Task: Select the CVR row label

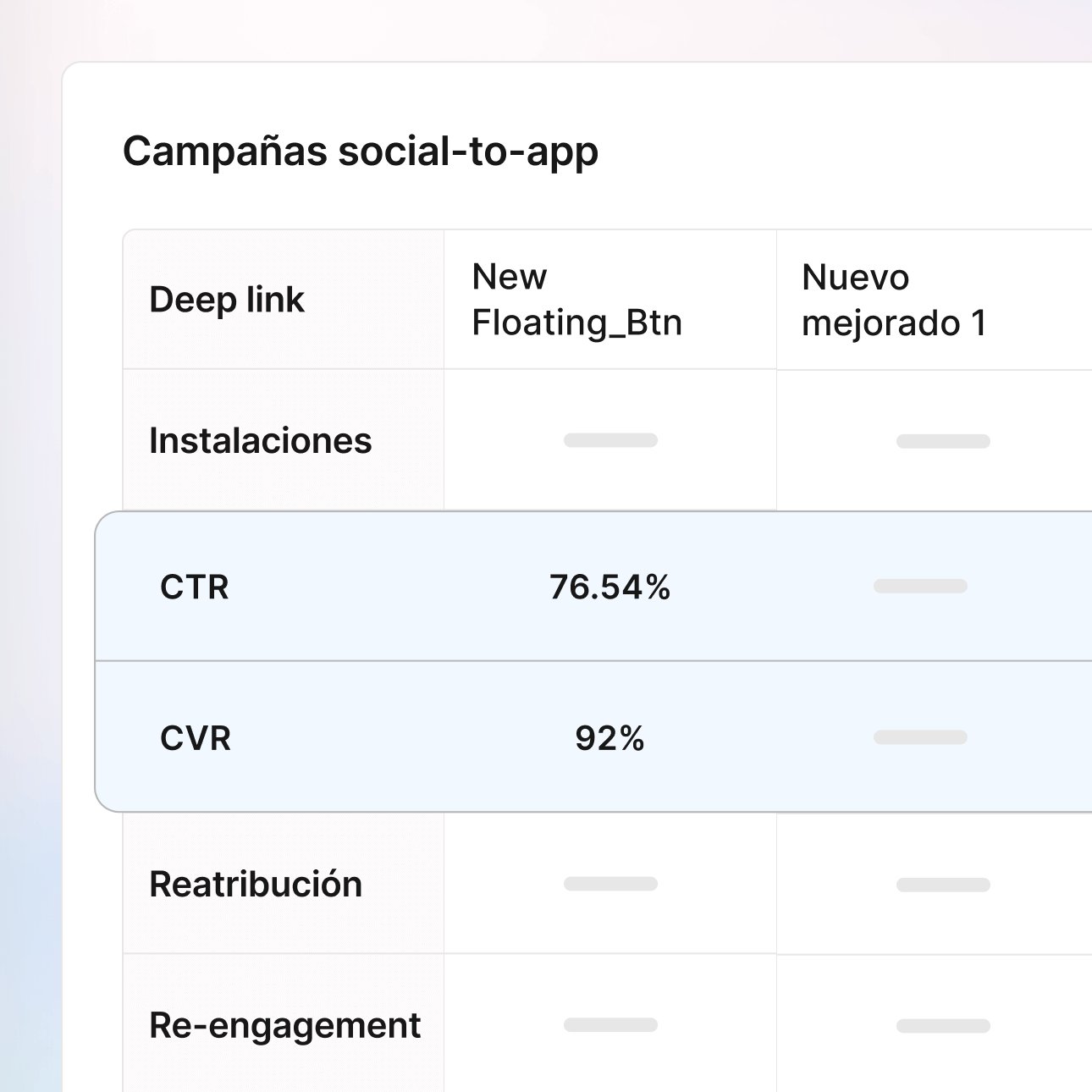Action: 196,738
